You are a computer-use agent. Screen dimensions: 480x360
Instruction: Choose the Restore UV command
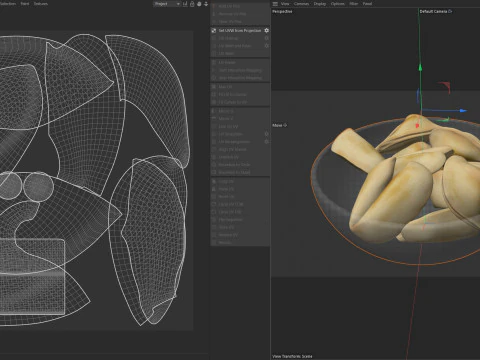pyautogui.click(x=240, y=235)
